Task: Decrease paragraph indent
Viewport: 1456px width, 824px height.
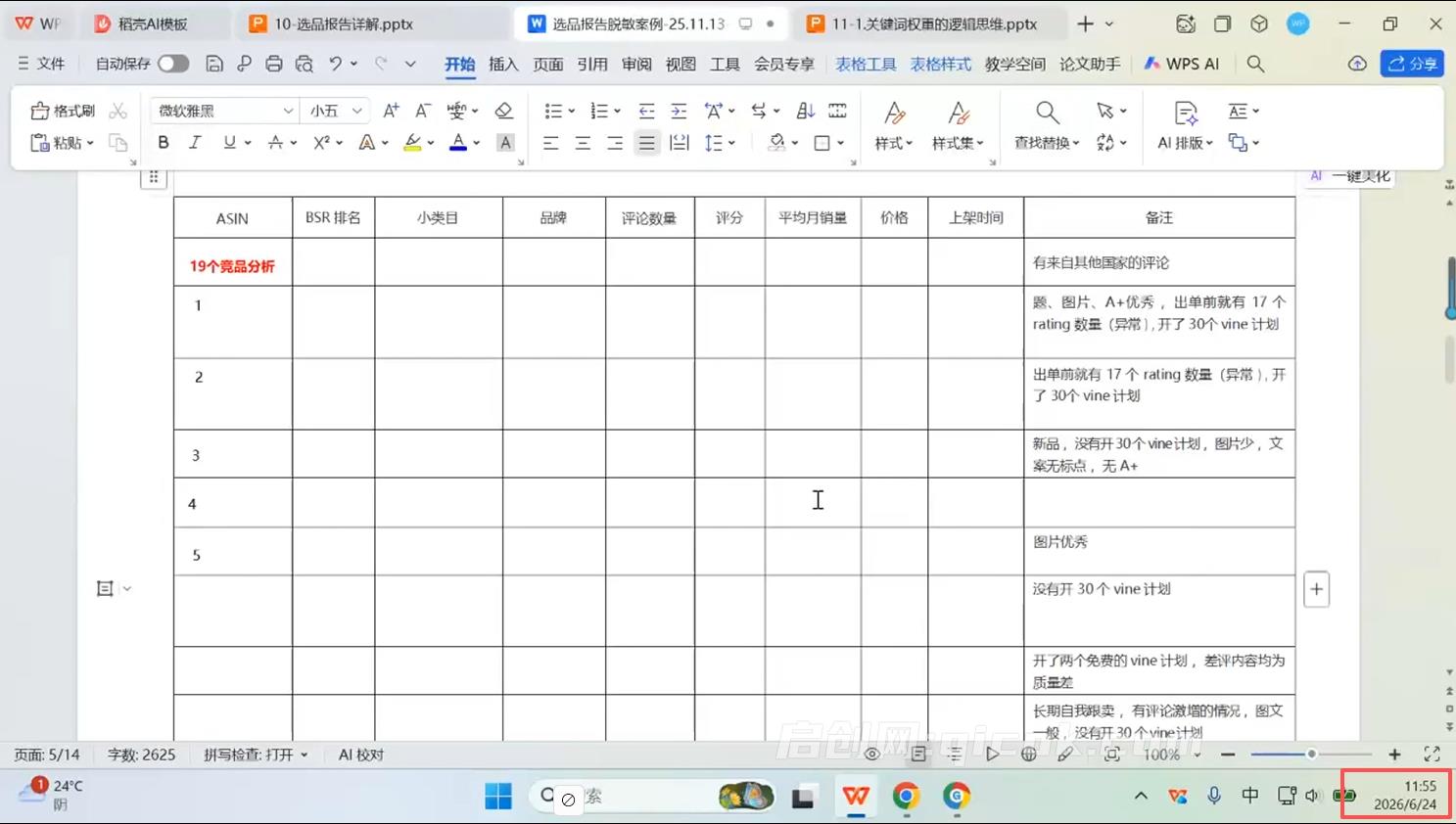Action: pos(646,111)
